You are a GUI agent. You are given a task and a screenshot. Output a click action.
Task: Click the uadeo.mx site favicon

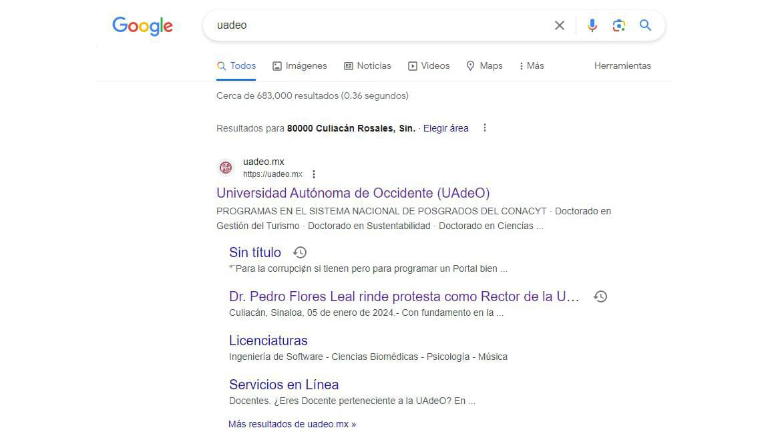[226, 167]
